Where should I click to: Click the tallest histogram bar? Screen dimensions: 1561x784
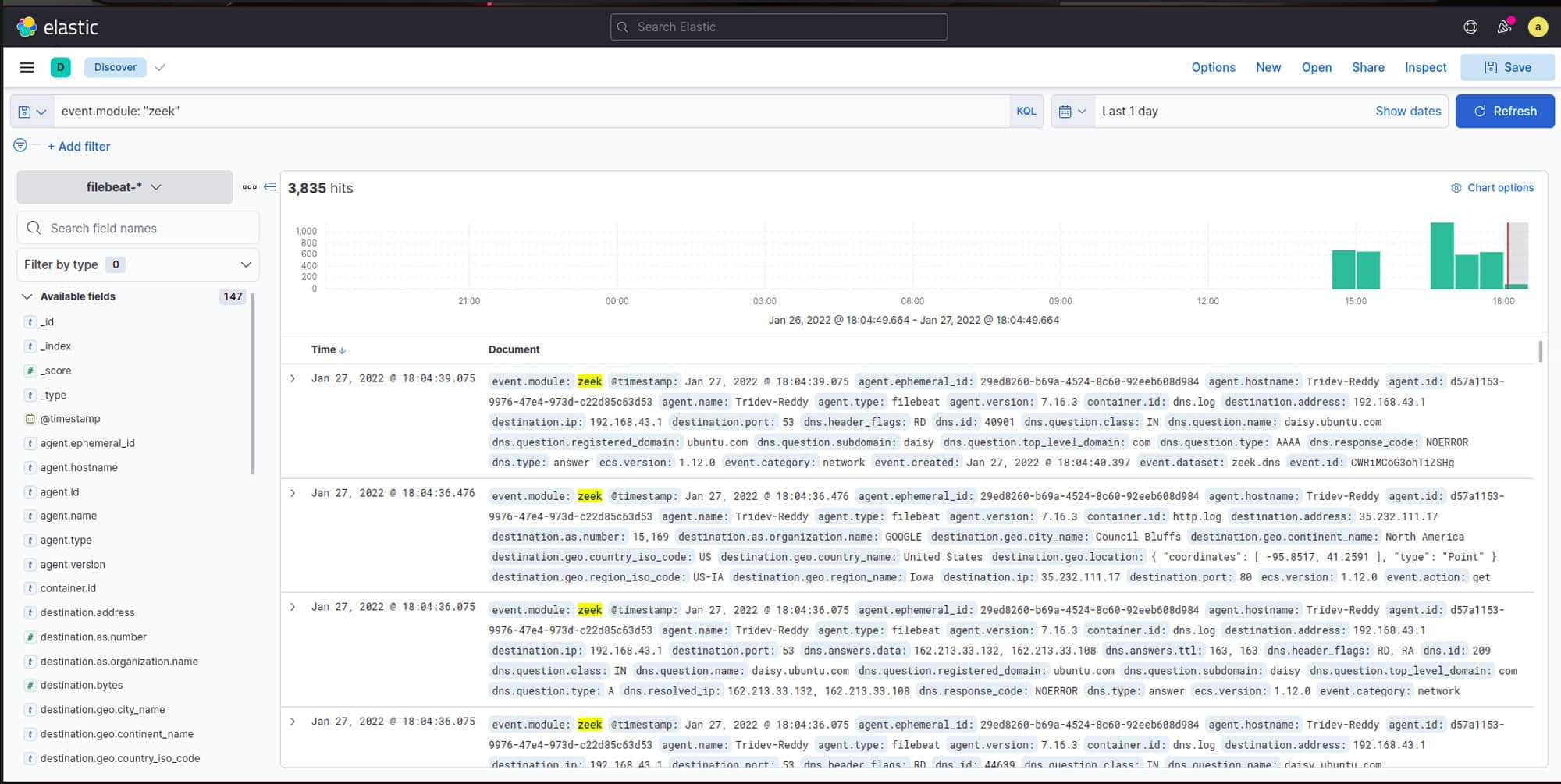(x=1442, y=256)
